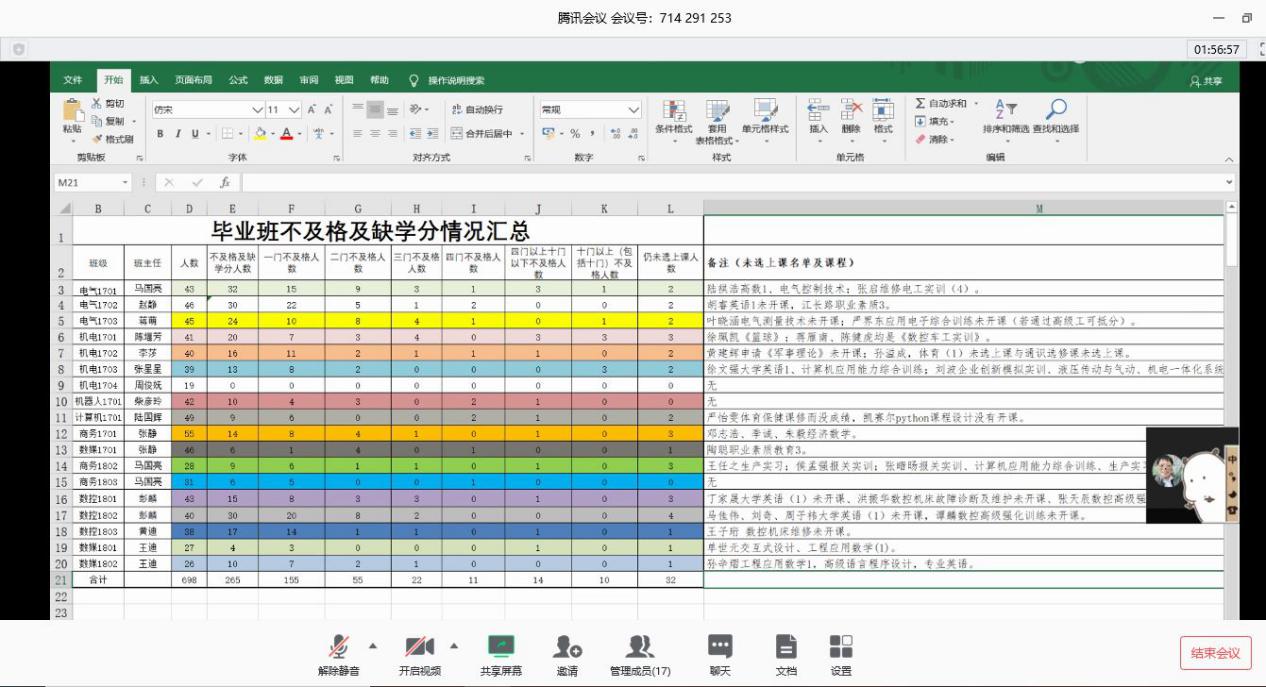Open the number format dropdown 常规
This screenshot has width=1266, height=687.
point(633,110)
